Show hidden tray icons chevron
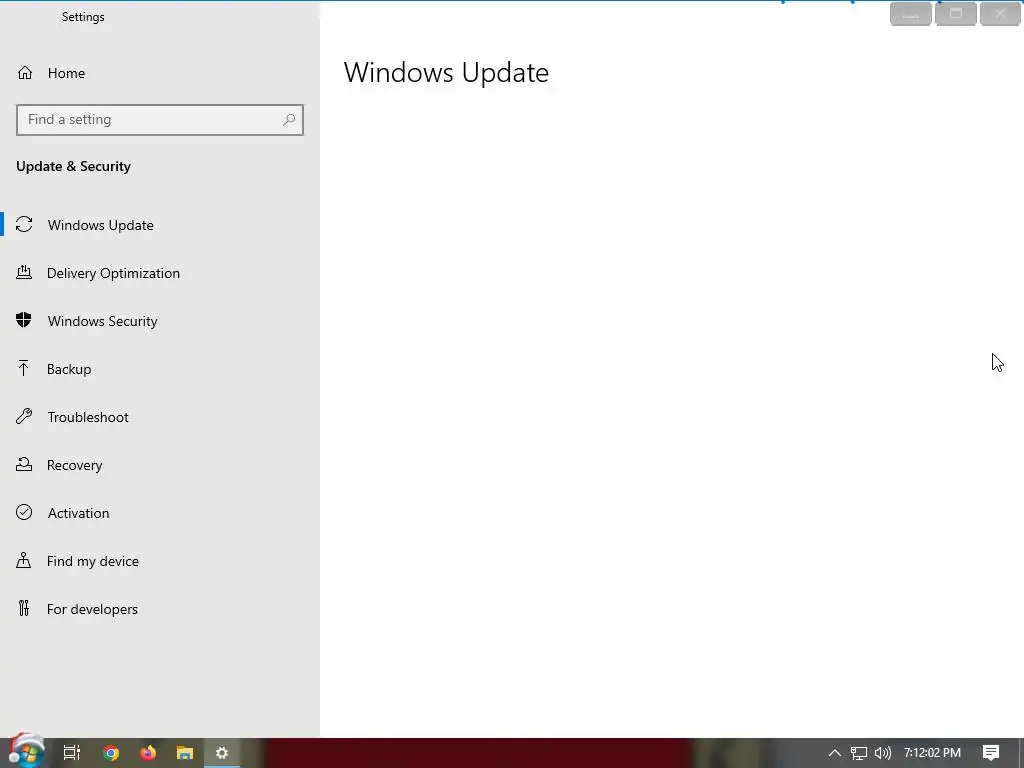The image size is (1024, 768). (835, 753)
